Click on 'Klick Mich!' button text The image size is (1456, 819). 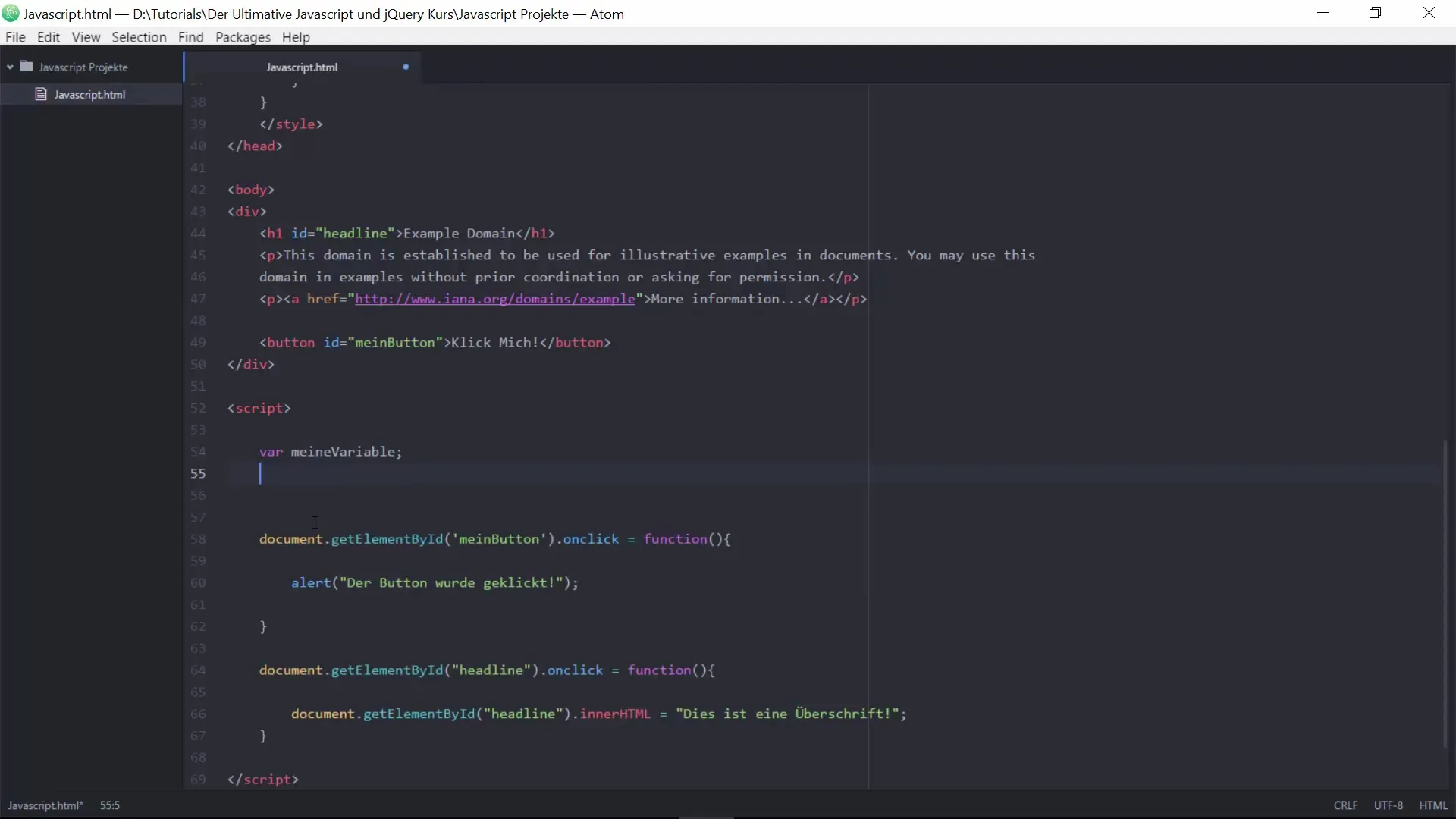point(494,343)
